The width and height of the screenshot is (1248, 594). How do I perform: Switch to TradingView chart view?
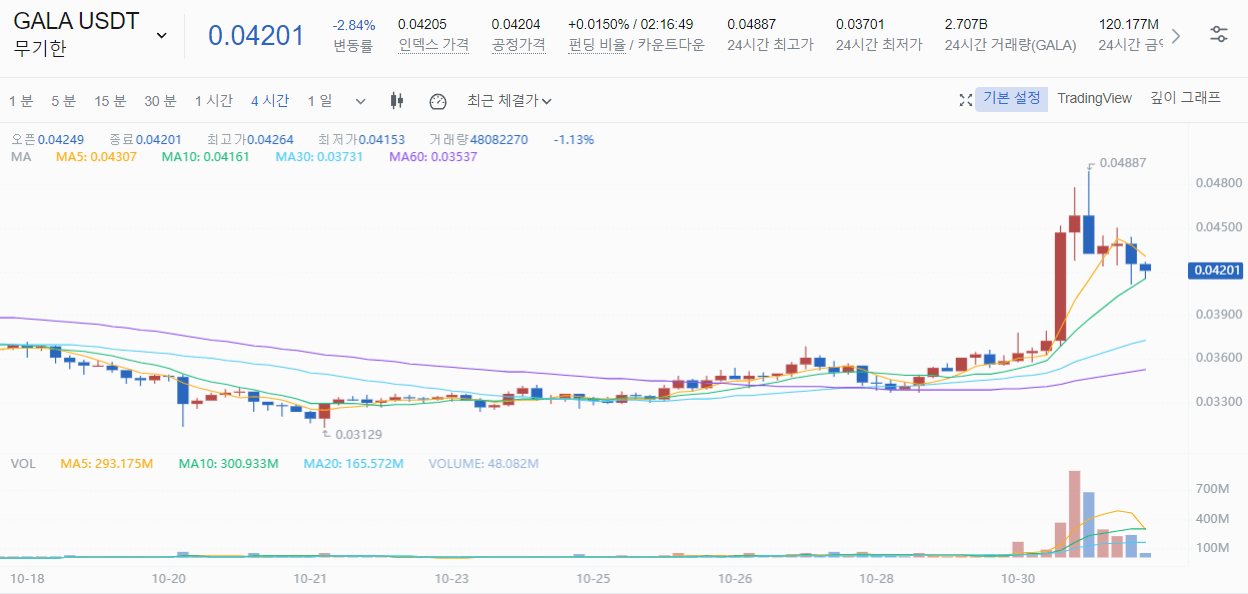(1094, 98)
